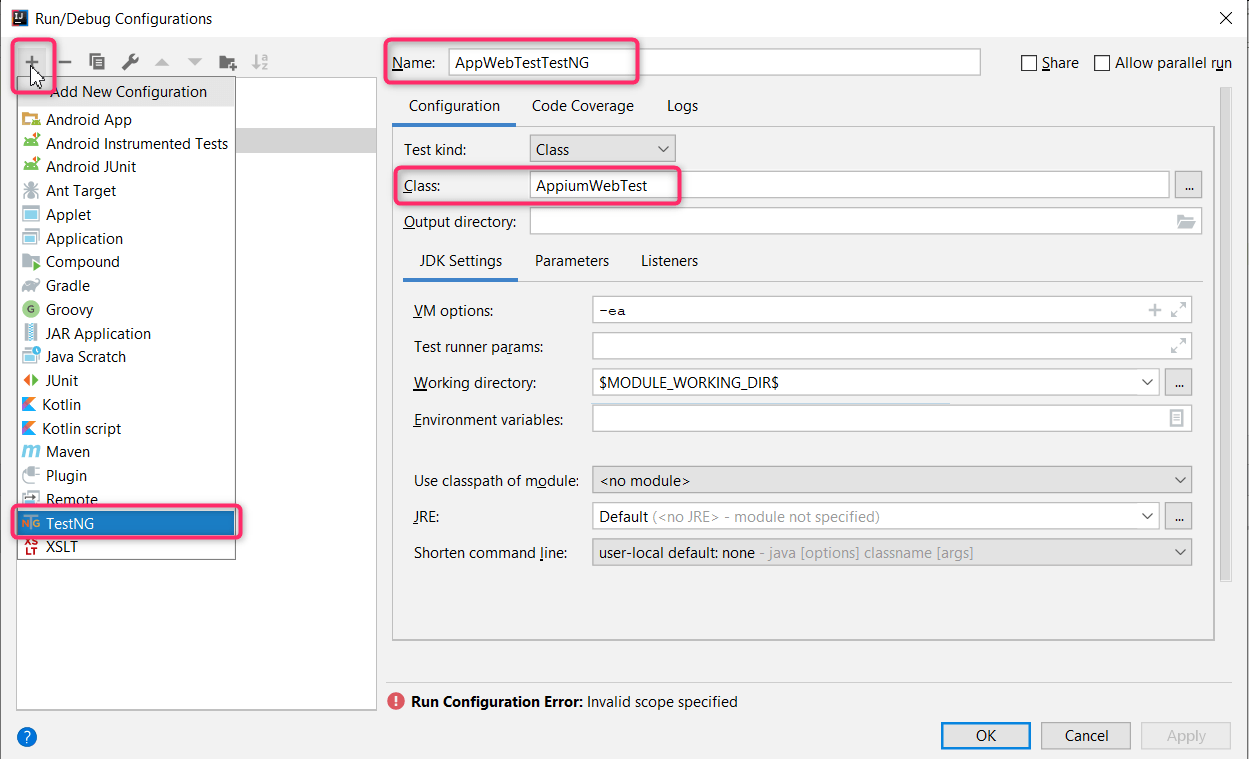Viewport: 1249px width, 759px height.
Task: Select JUnit configuration type
Action: click(126, 380)
